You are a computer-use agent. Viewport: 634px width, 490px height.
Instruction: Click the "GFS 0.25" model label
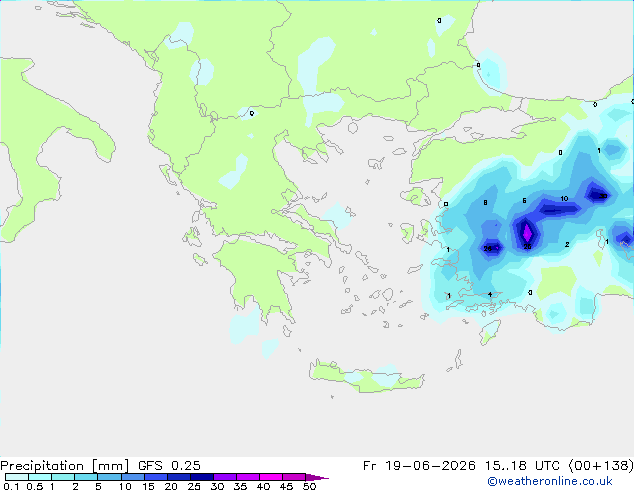pos(169,466)
